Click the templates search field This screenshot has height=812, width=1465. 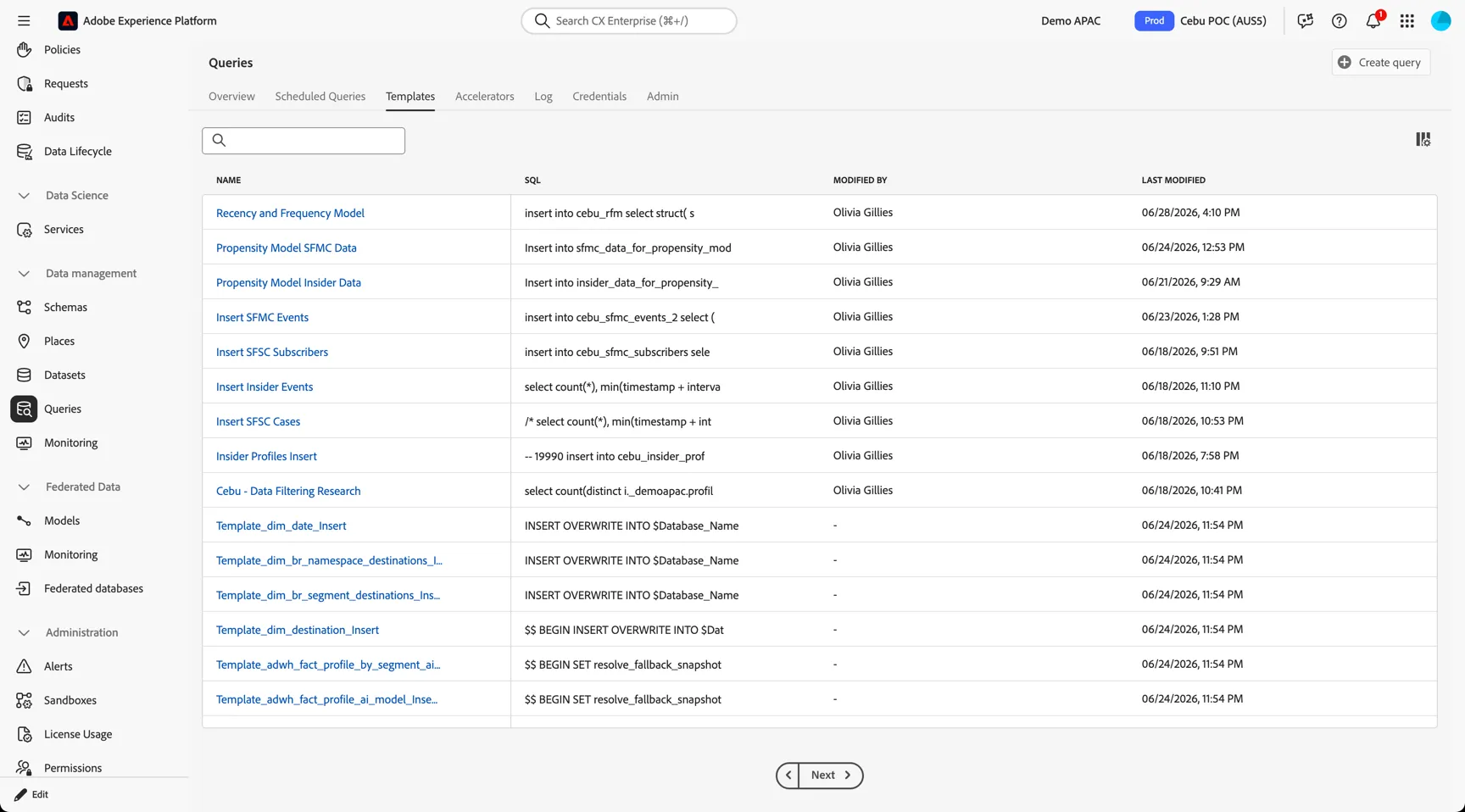point(304,141)
